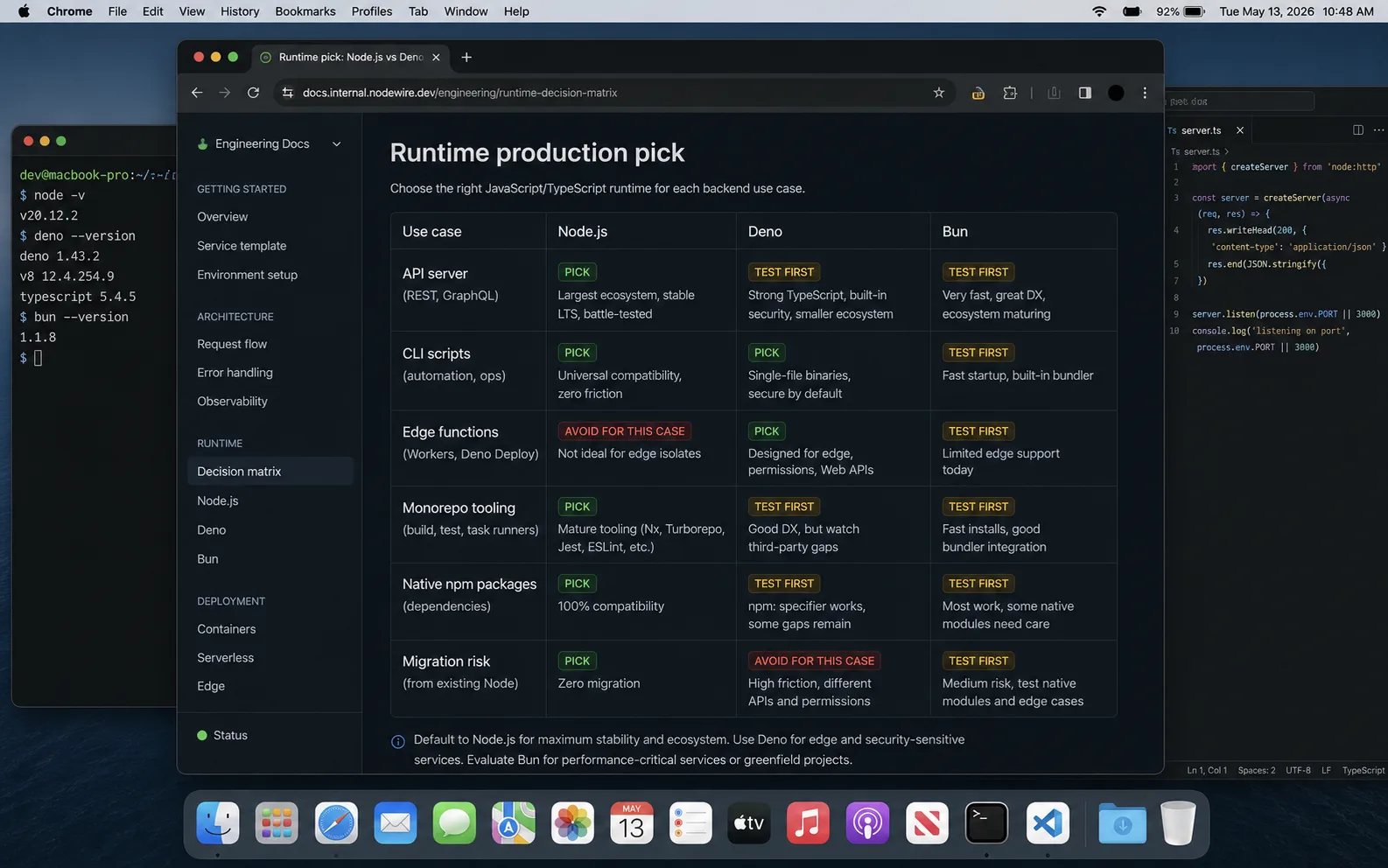The width and height of the screenshot is (1388, 868).
Task: Launch Safari from the Dock
Action: click(x=336, y=822)
